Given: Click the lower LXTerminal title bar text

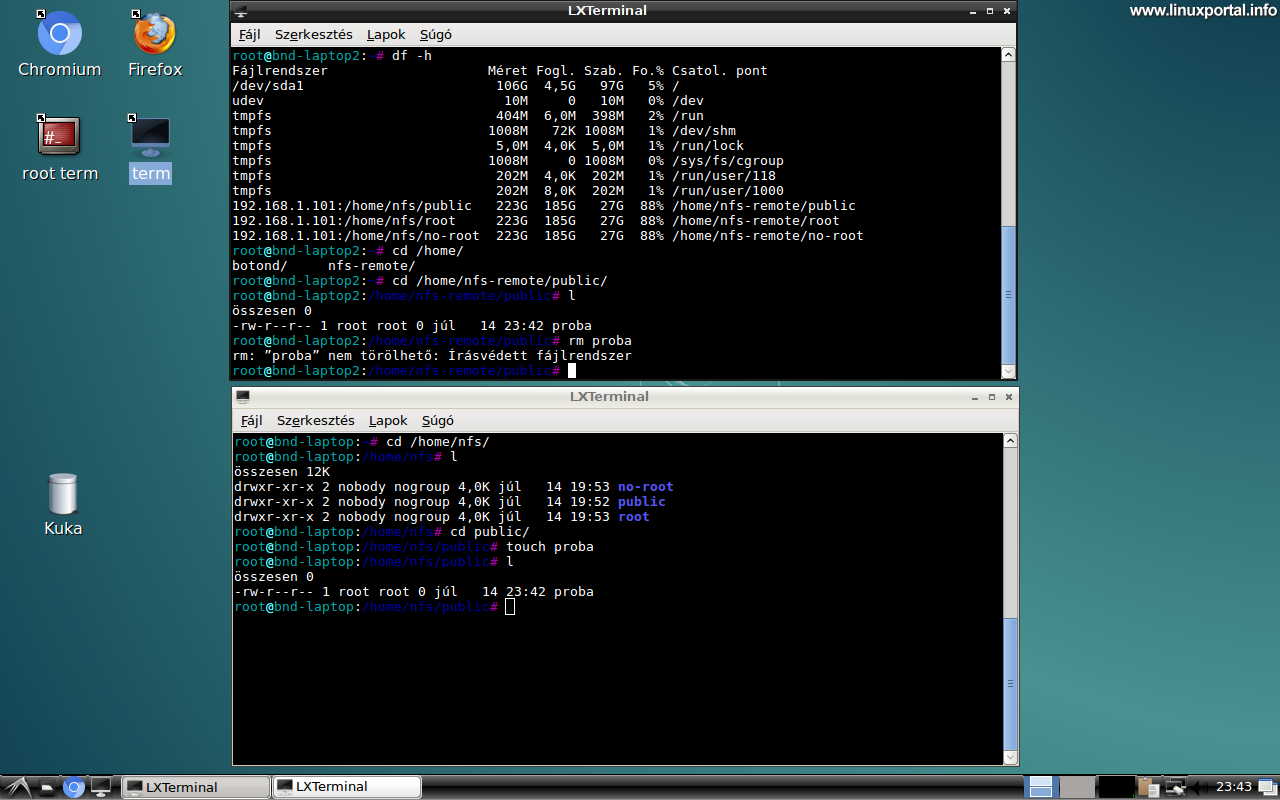Looking at the screenshot, I should 609,397.
